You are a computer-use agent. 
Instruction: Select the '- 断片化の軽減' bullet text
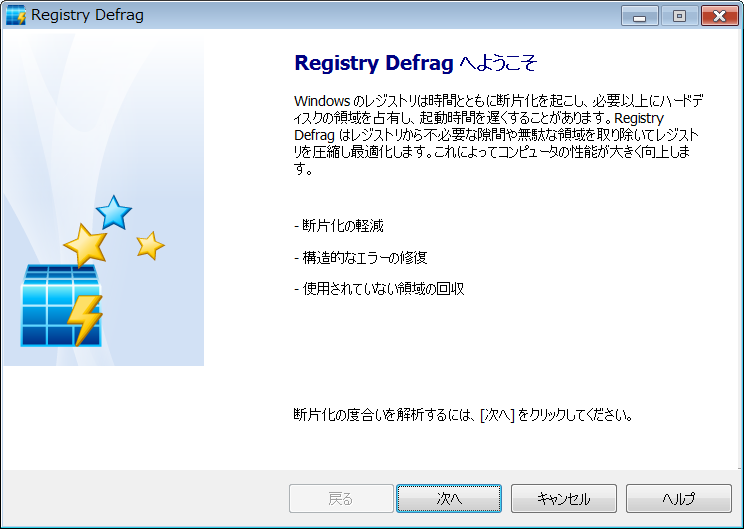[339, 226]
